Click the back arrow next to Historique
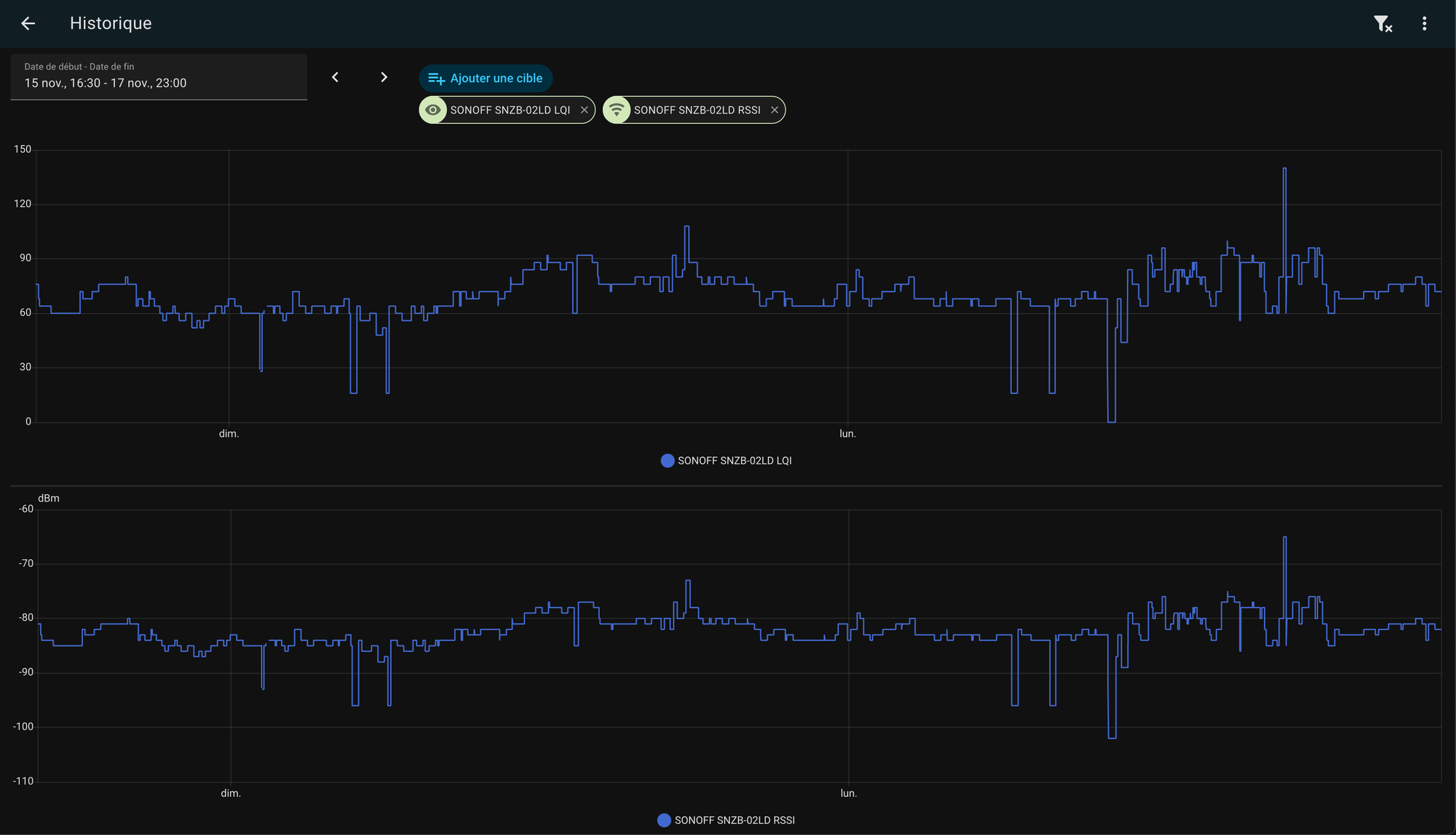This screenshot has width=1456, height=835. [28, 23]
